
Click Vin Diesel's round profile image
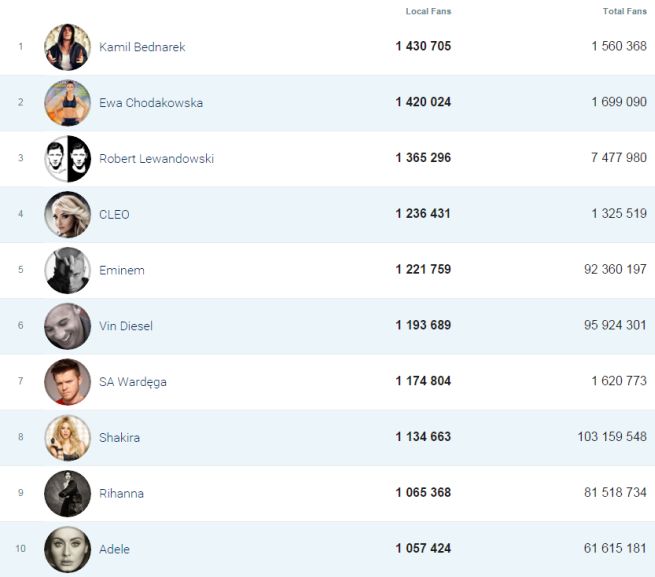(67, 326)
